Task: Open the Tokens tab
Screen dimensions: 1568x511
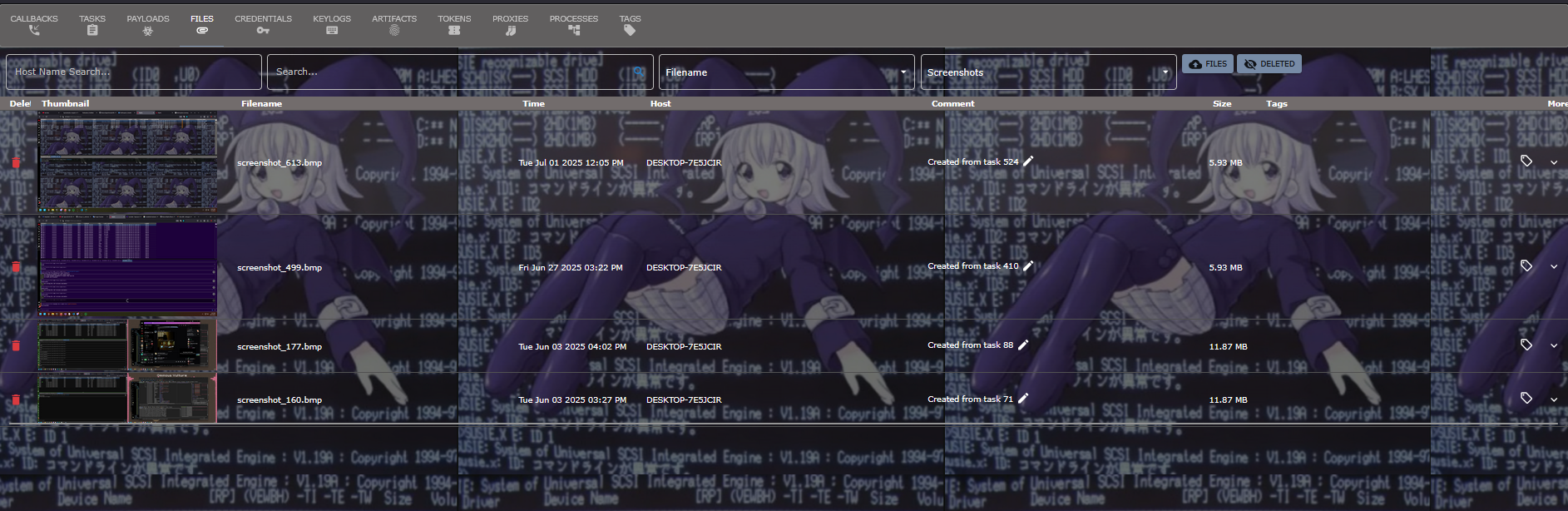Action: point(454,24)
